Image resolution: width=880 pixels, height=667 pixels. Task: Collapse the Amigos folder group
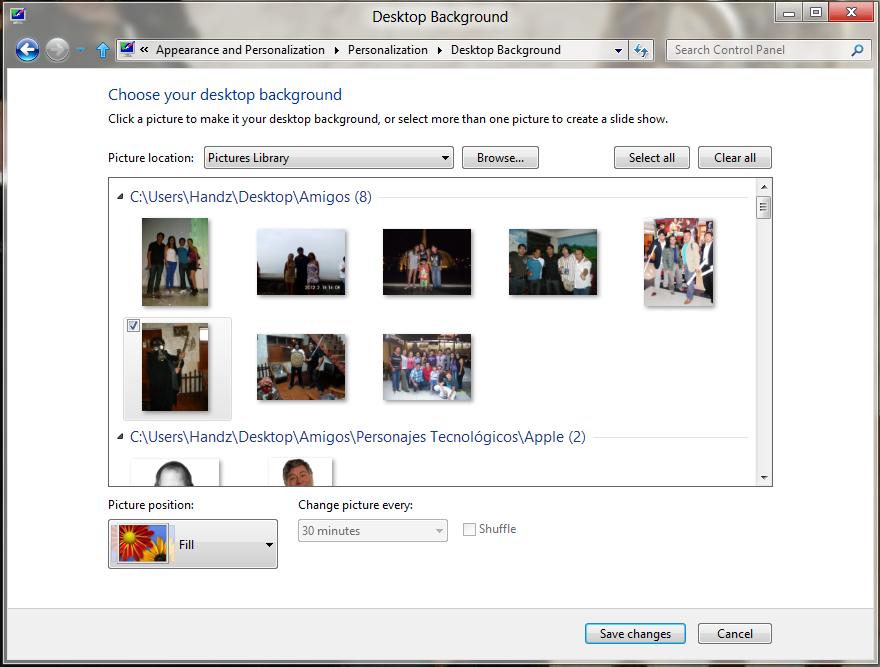[121, 197]
